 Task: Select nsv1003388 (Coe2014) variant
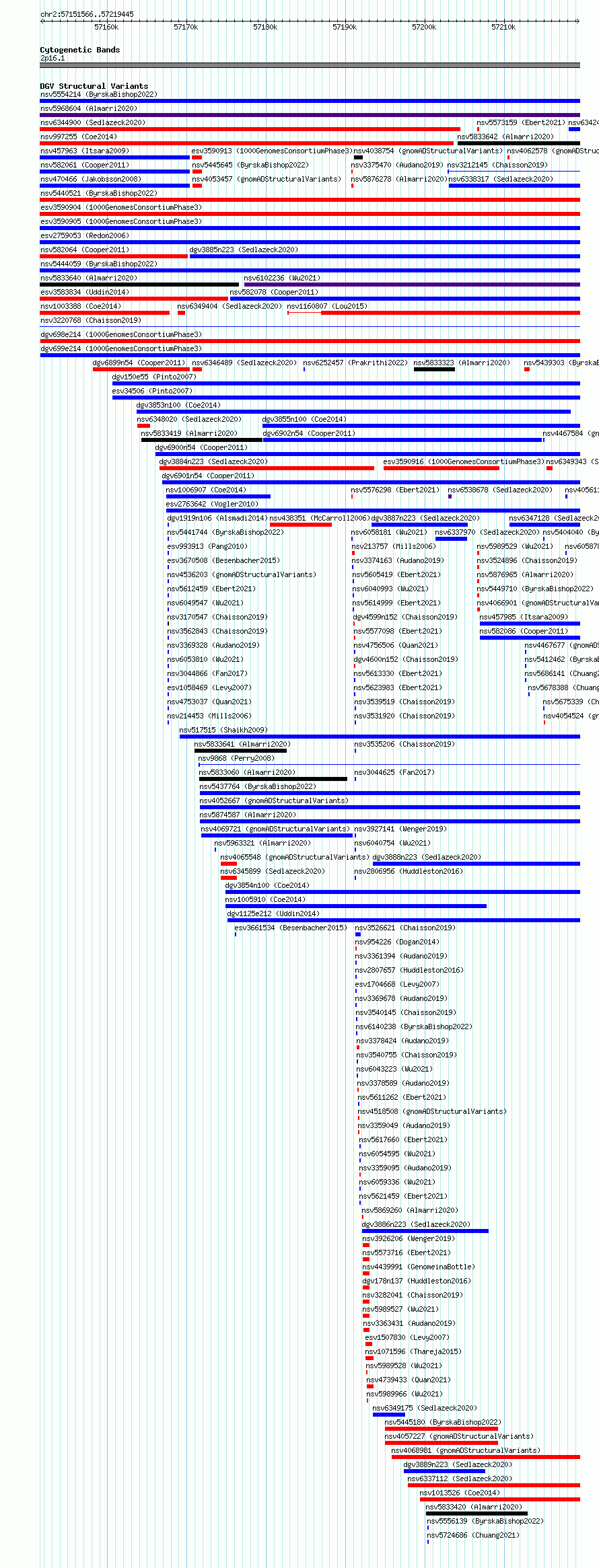(81, 306)
